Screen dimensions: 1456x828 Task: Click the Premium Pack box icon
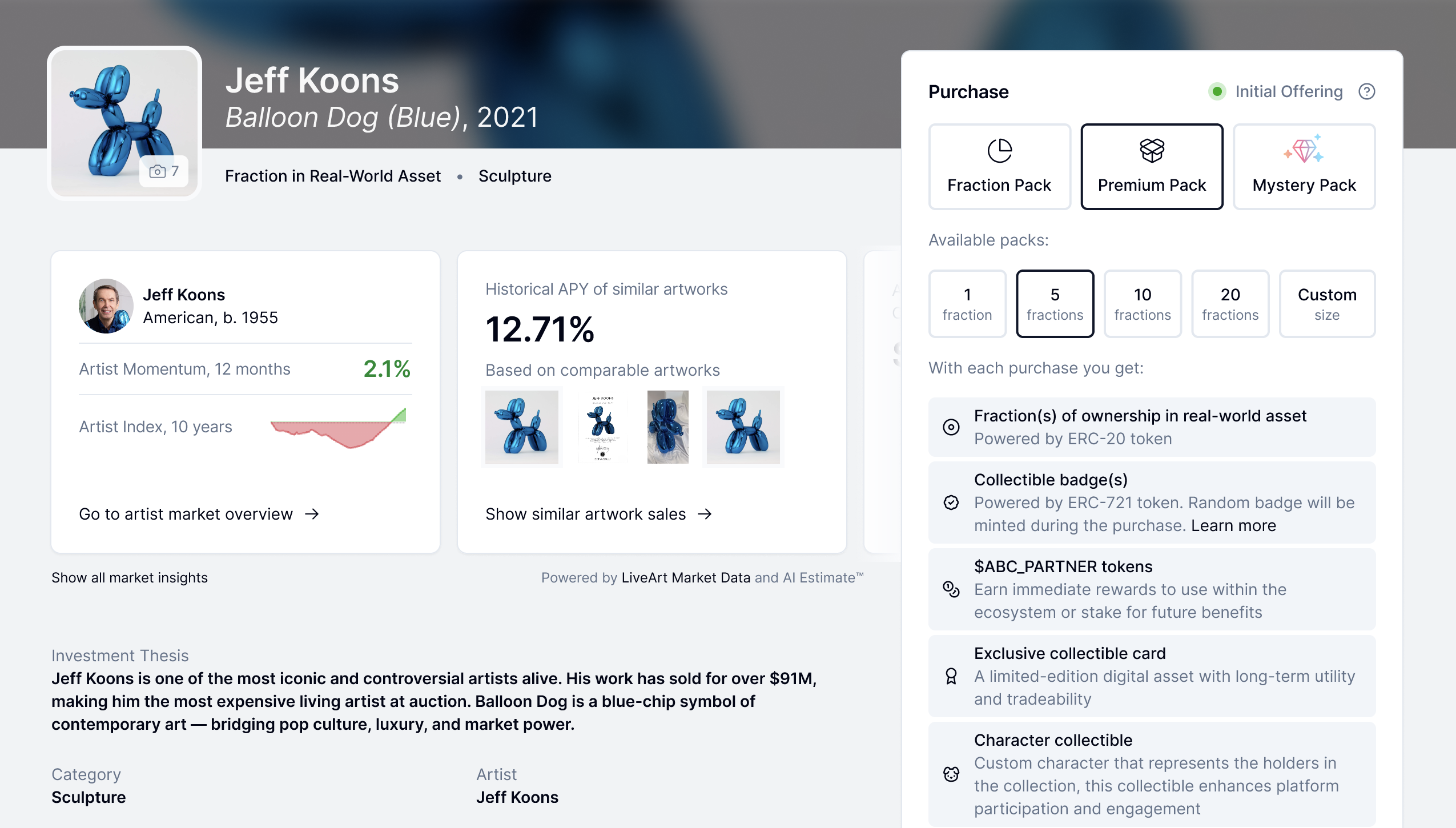point(1152,151)
